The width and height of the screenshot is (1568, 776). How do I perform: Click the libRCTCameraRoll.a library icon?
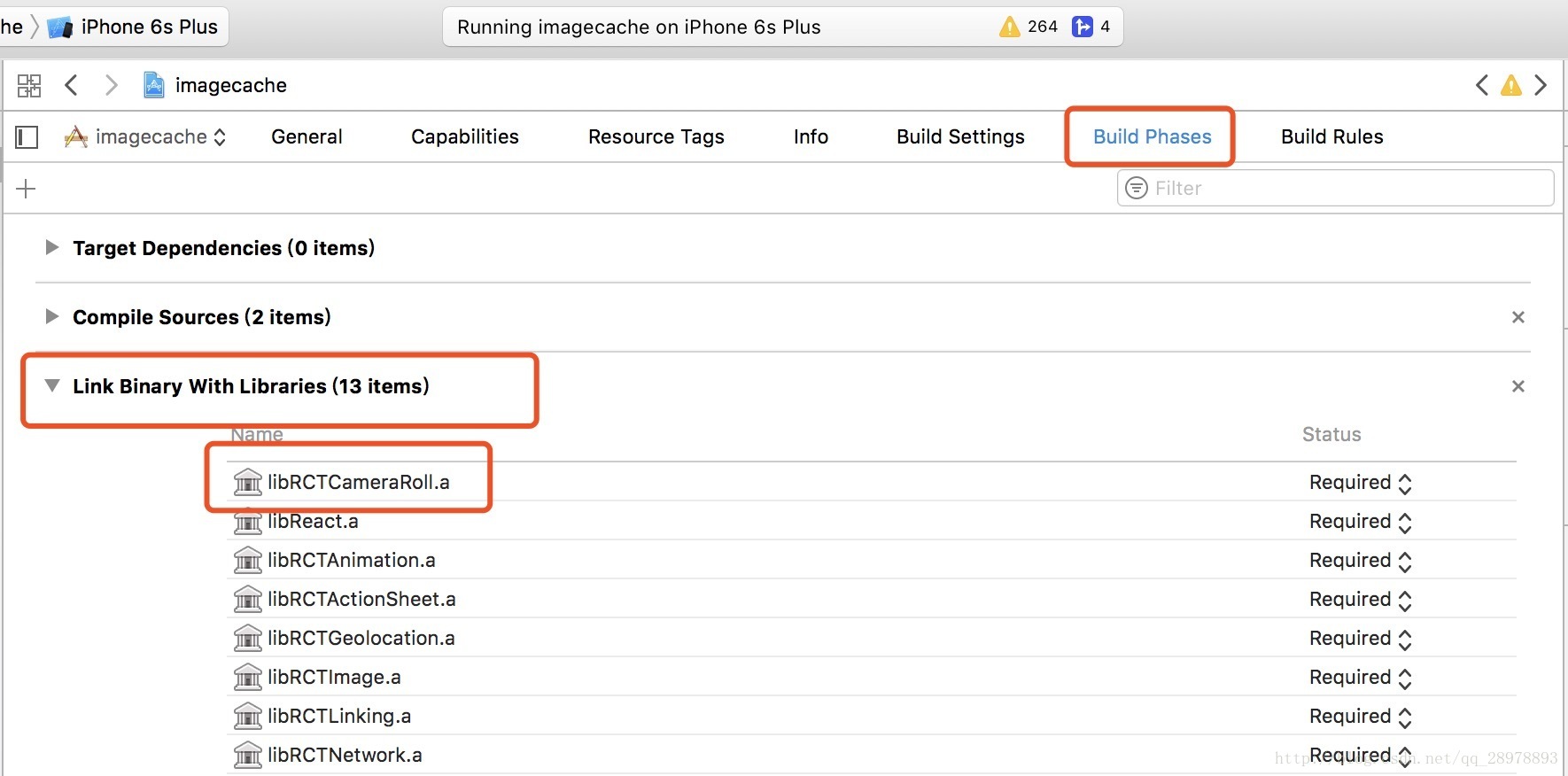coord(248,482)
